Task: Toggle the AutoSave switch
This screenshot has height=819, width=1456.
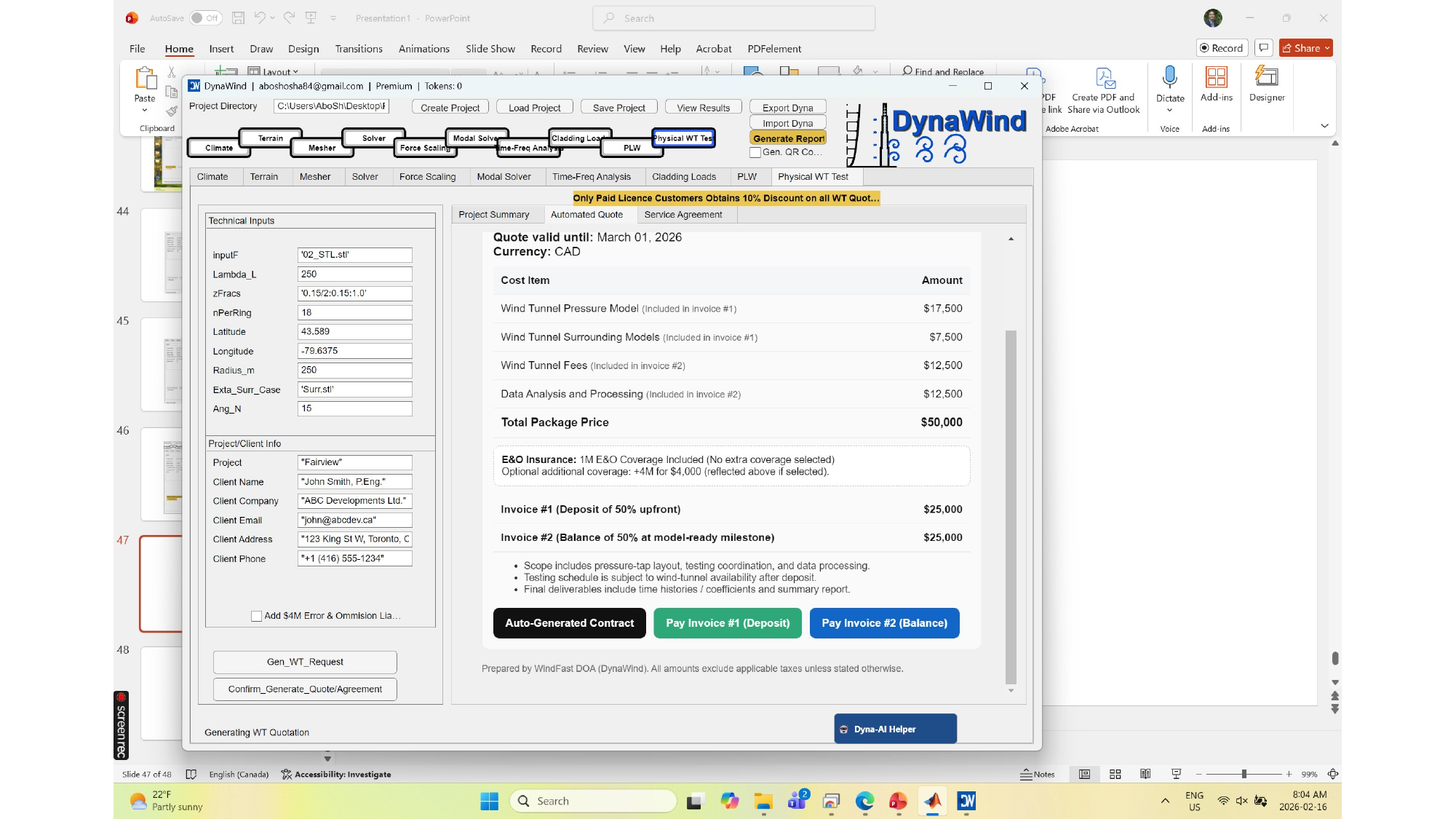Action: click(x=205, y=18)
